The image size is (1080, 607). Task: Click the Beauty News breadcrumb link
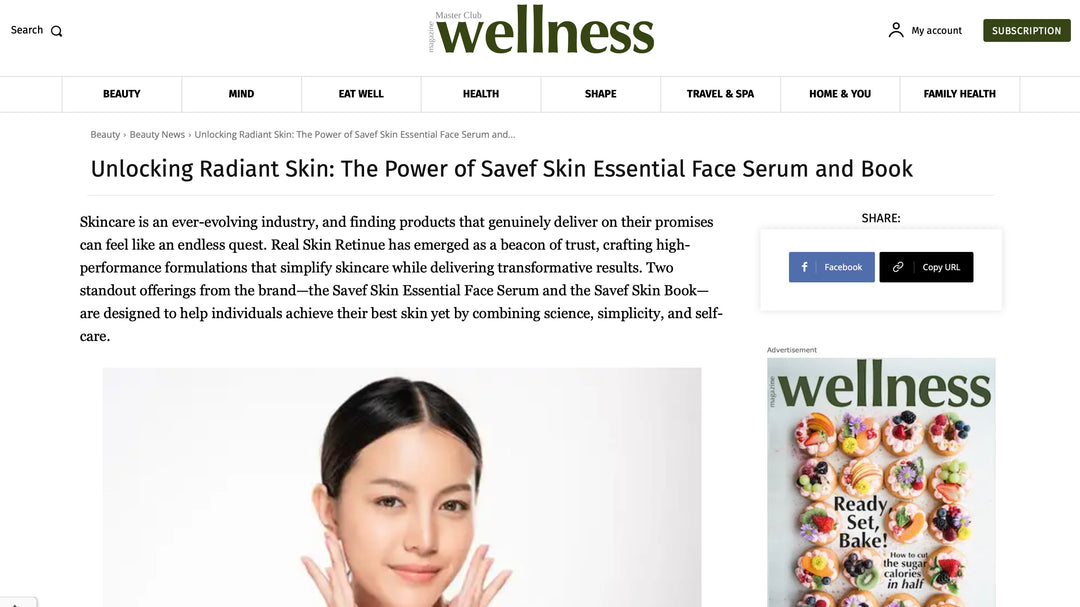pos(157,134)
